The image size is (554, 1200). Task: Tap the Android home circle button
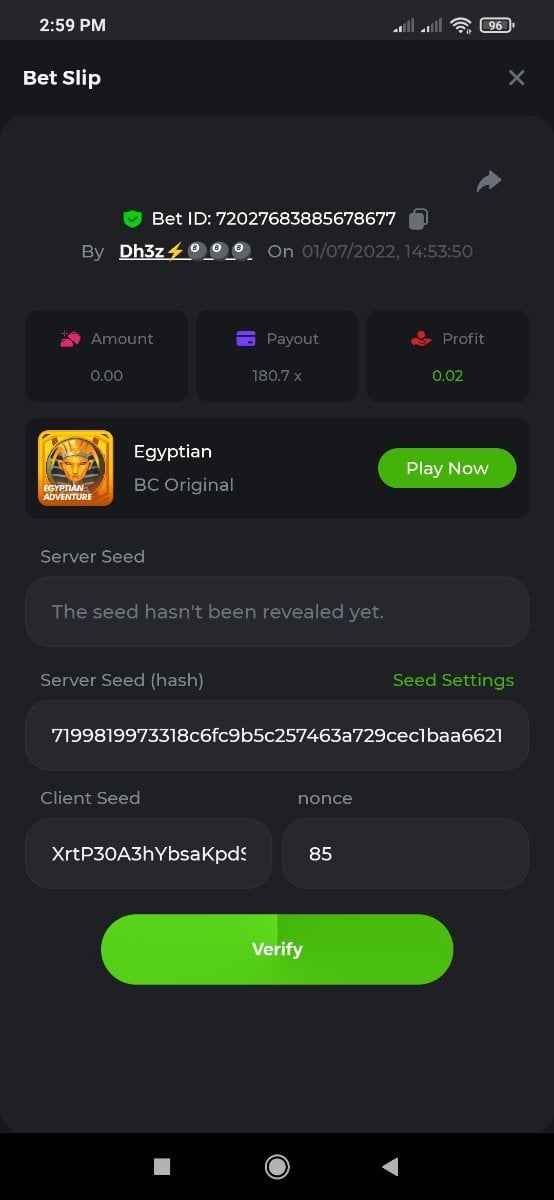point(277,1166)
